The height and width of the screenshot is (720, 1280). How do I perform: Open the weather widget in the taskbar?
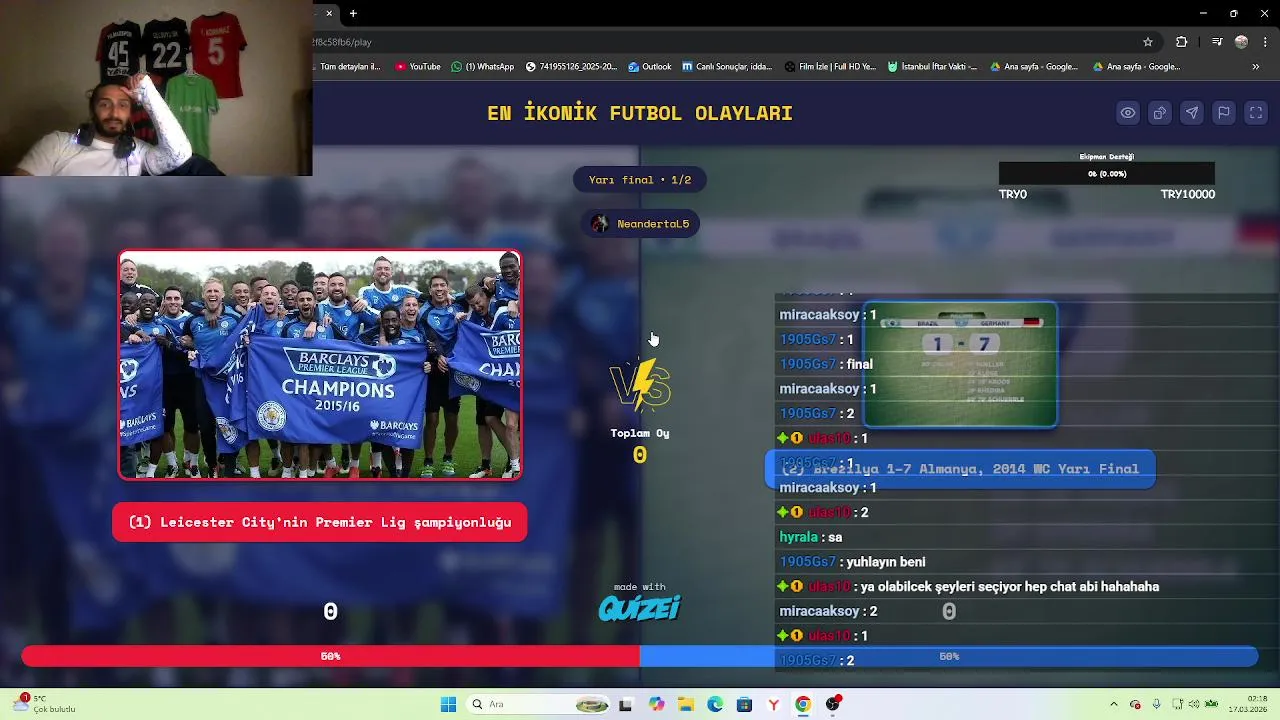42,704
